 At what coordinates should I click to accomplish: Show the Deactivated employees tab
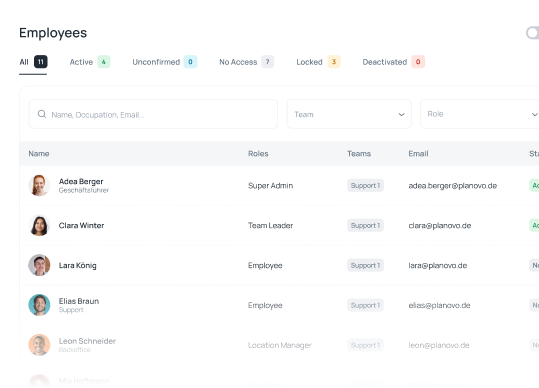pos(394,62)
